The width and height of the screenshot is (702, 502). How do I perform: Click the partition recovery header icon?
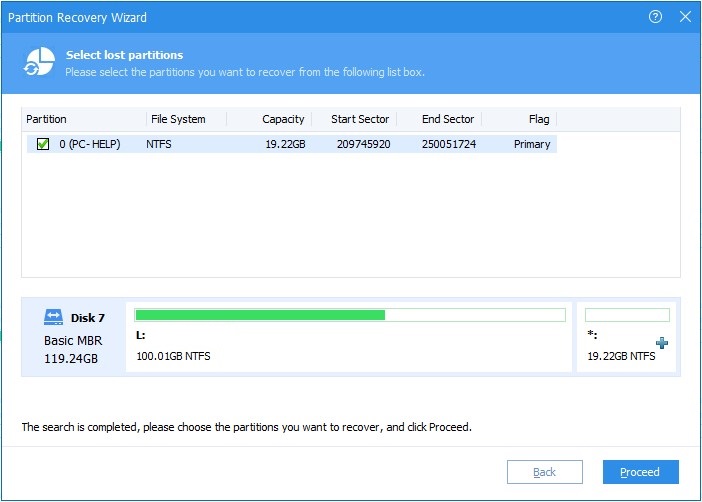click(38, 62)
